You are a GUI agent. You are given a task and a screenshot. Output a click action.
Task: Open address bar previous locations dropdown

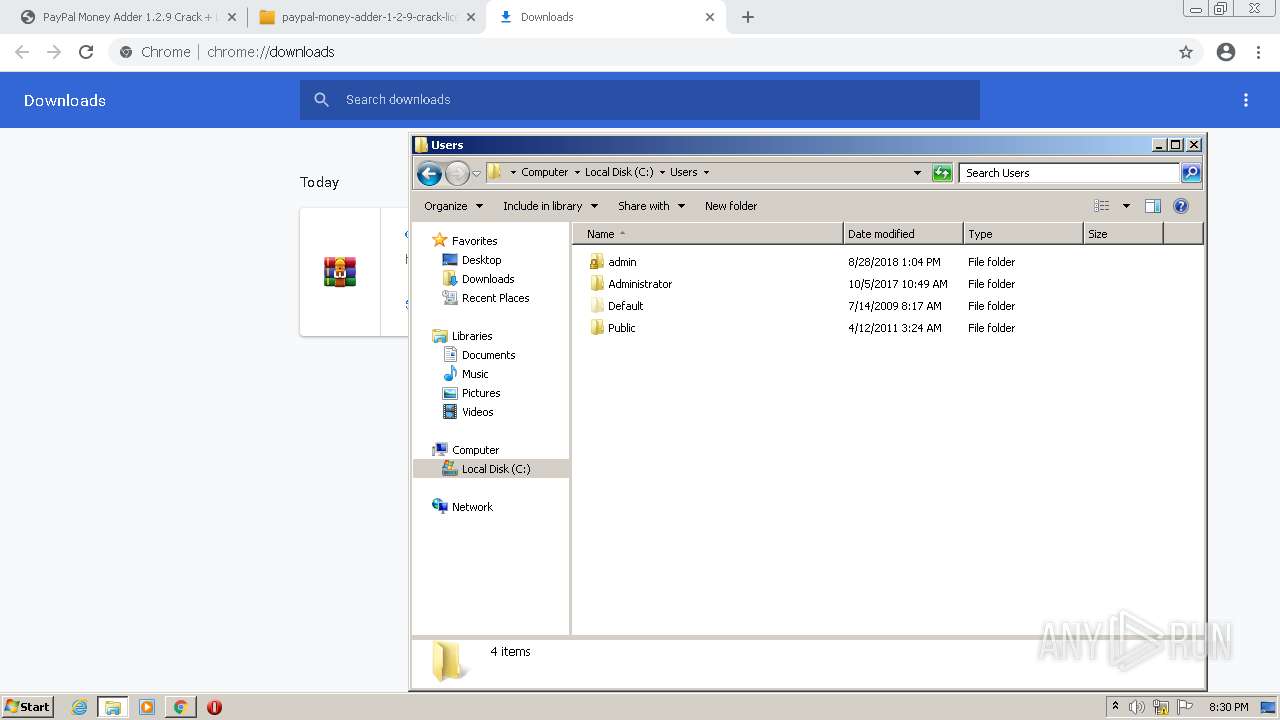[917, 173]
